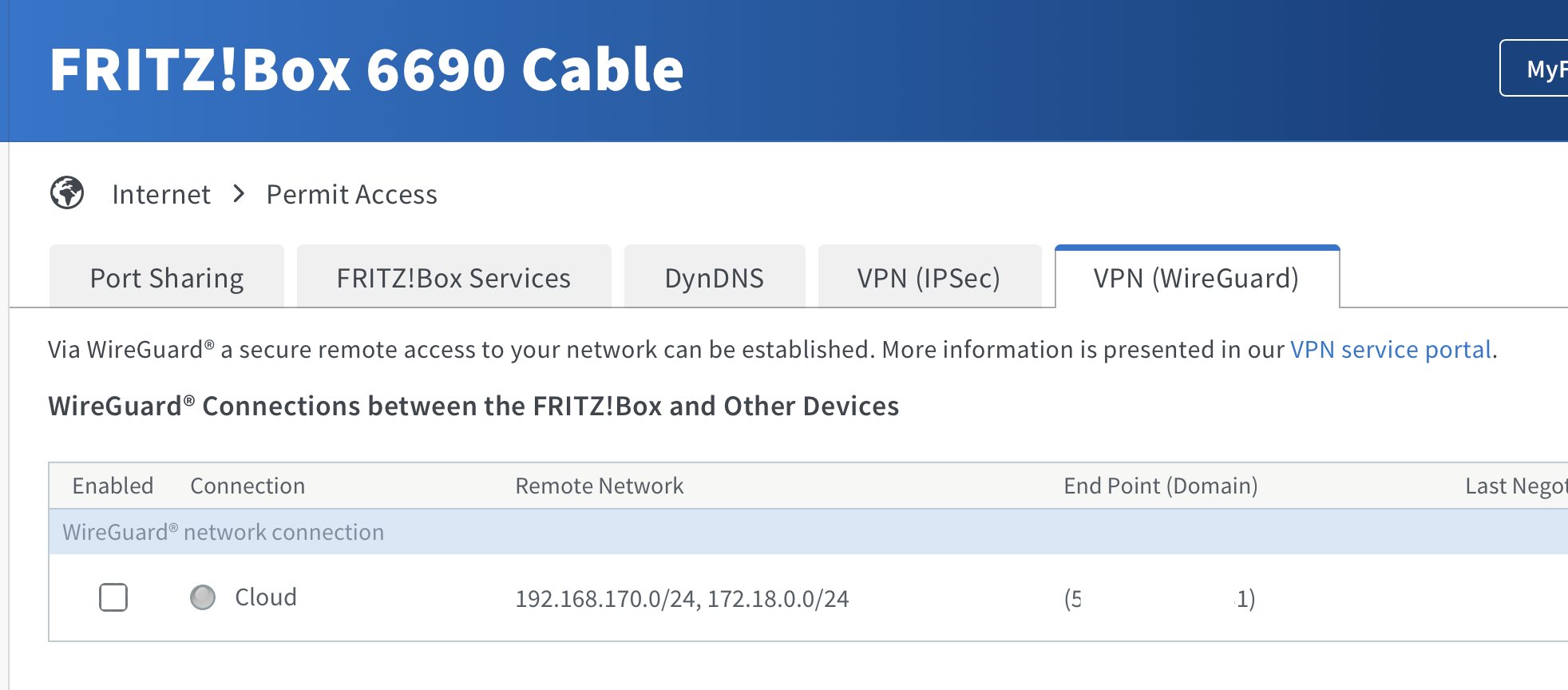Click the Enabled column header
1568x690 pixels.
point(113,486)
